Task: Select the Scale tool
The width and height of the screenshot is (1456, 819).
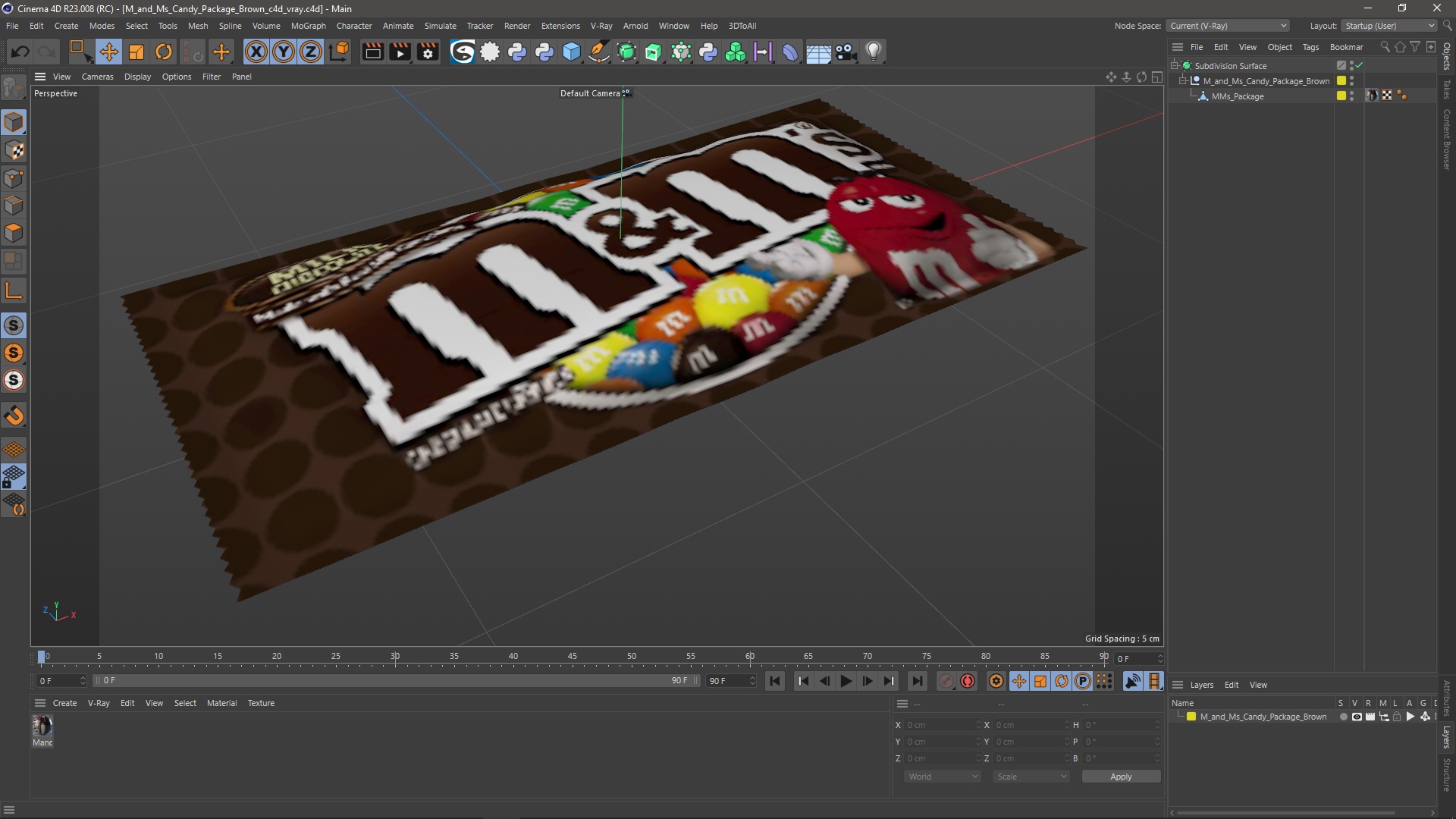Action: [x=136, y=52]
